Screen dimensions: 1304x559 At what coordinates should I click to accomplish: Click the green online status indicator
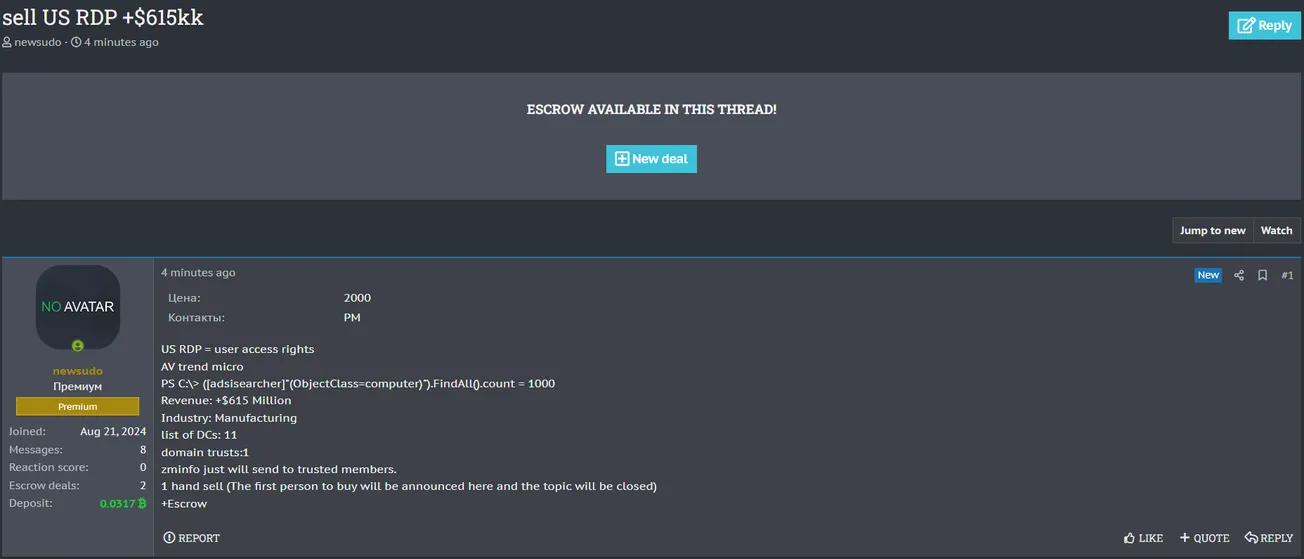[78, 346]
